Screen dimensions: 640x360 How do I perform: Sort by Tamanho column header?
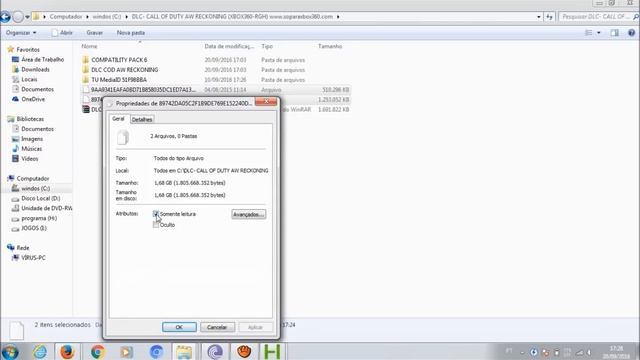click(x=330, y=47)
